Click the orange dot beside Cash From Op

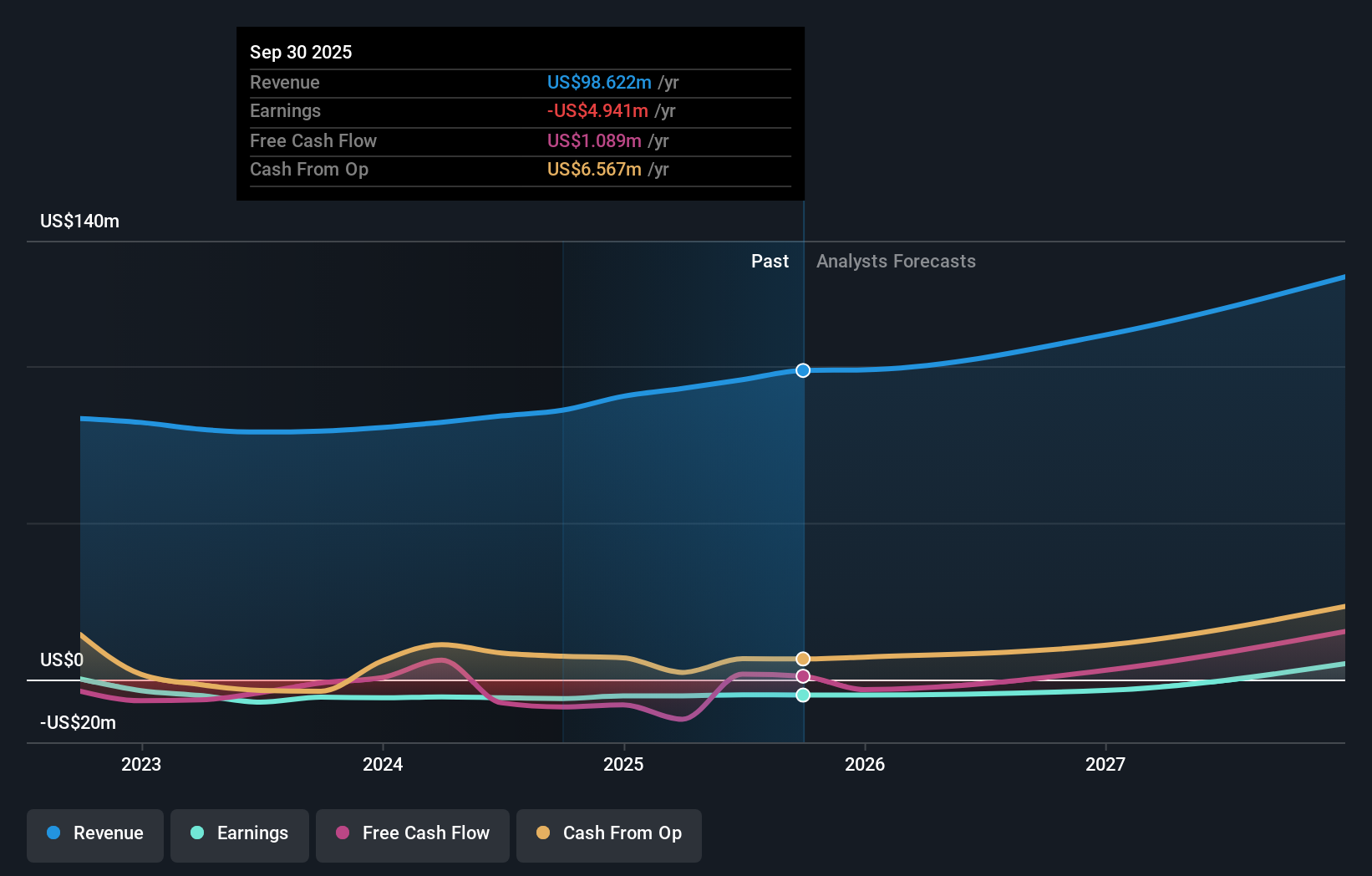(x=542, y=833)
